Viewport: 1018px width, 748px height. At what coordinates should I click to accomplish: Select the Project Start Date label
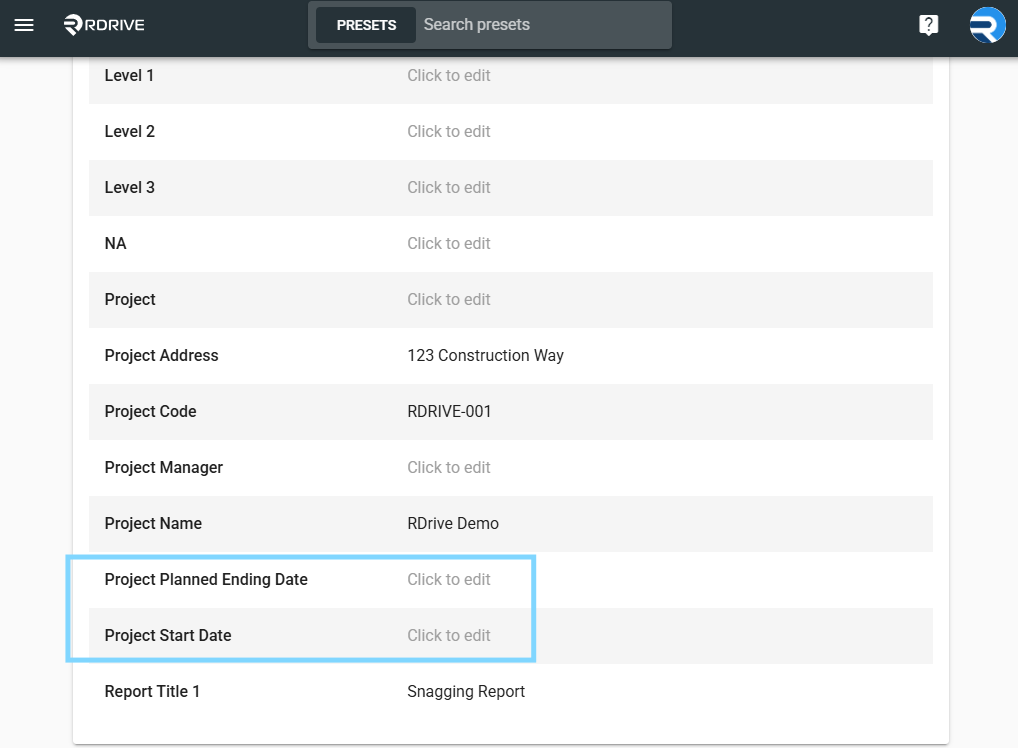point(168,635)
